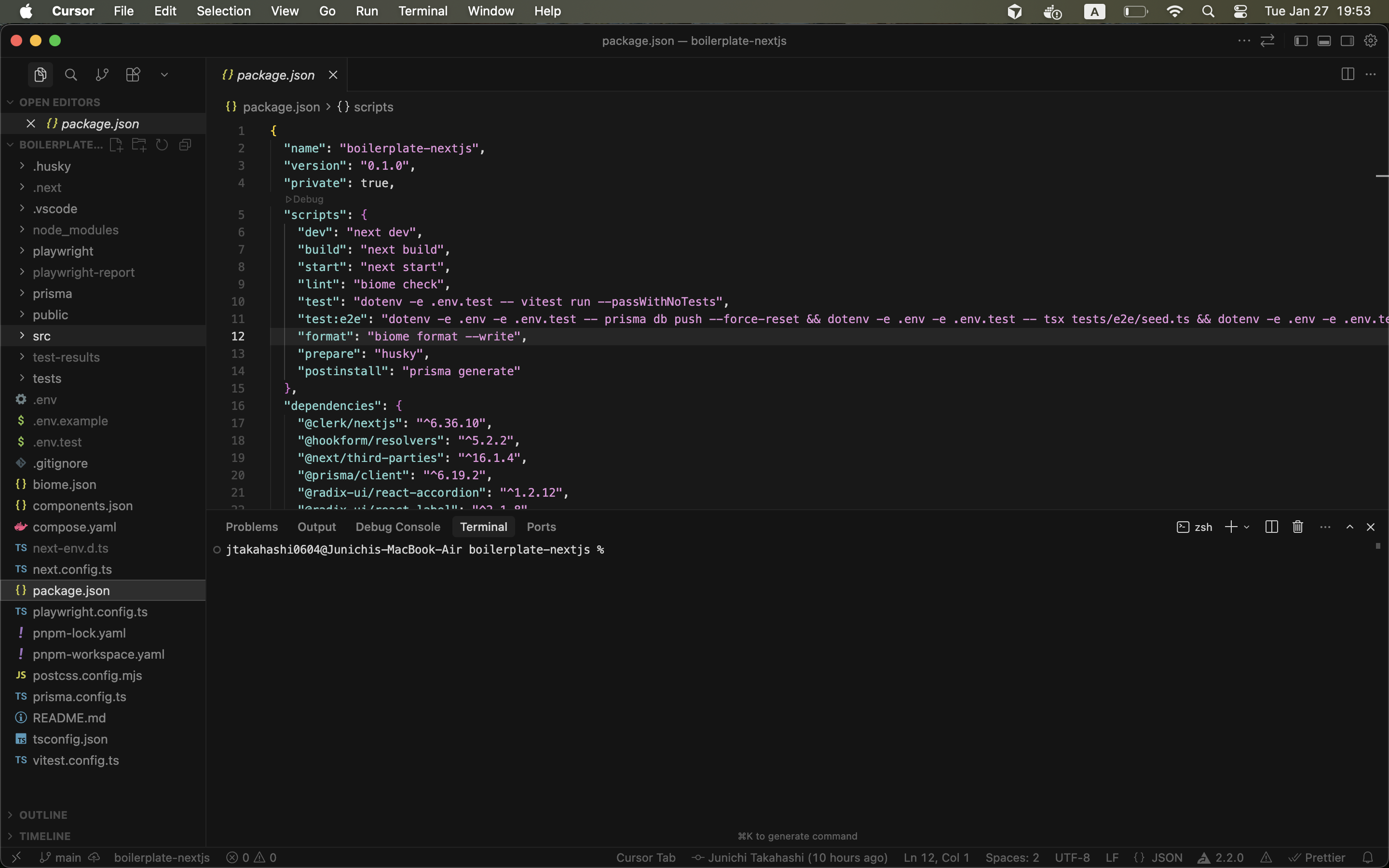
Task: Open the notifications bell in status bar
Action: 1368,857
